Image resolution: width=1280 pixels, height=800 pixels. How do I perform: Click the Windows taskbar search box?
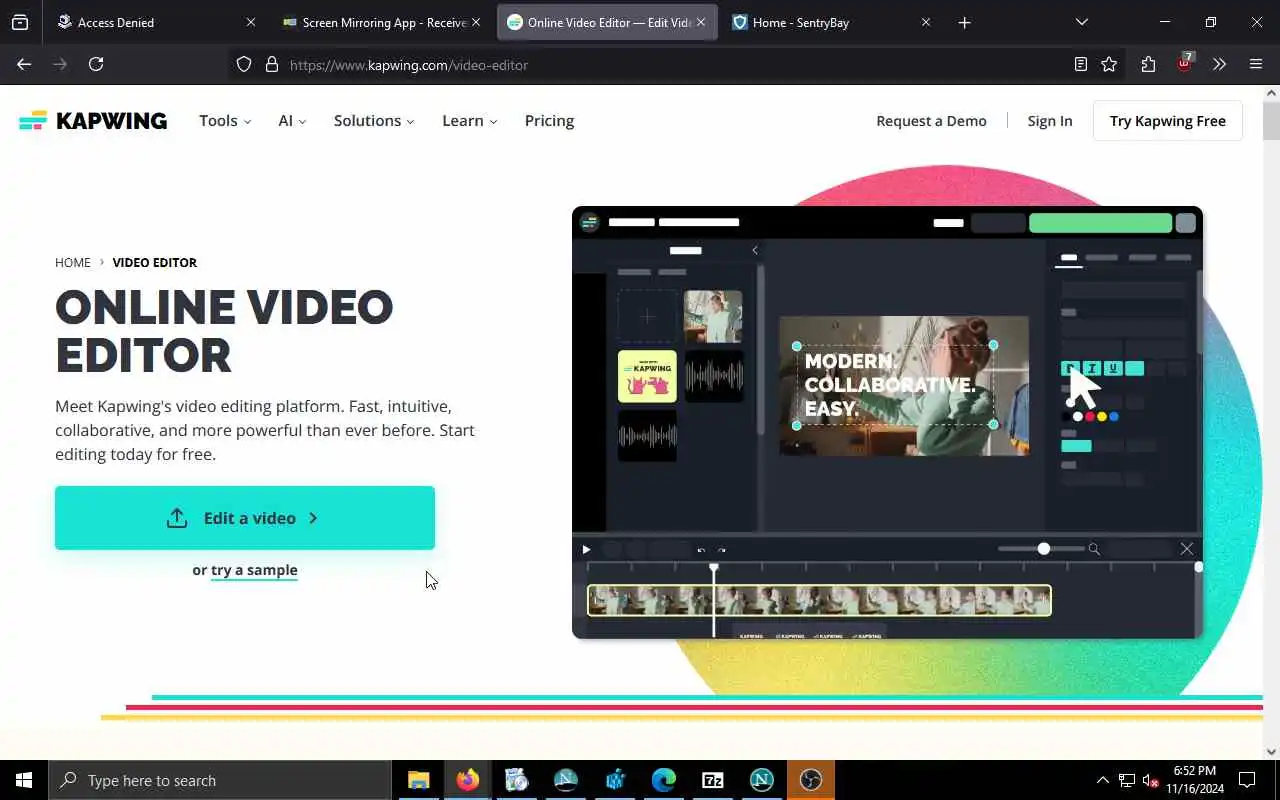[220, 780]
